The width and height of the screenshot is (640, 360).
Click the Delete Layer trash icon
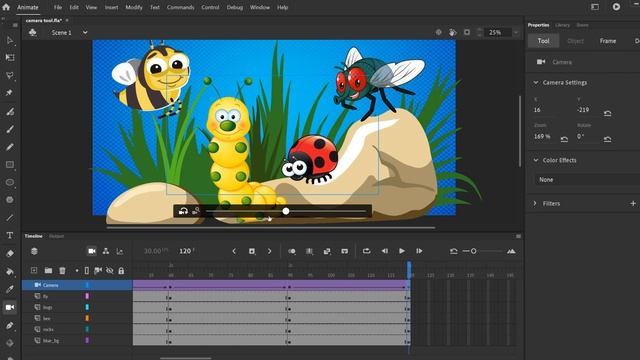(62, 270)
